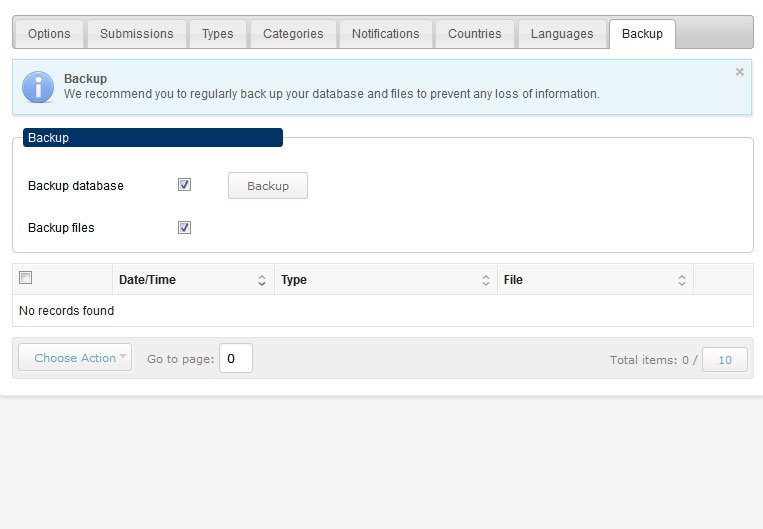Open the items per page selector showing 10
Viewport: 763px width, 529px height.
[725, 360]
